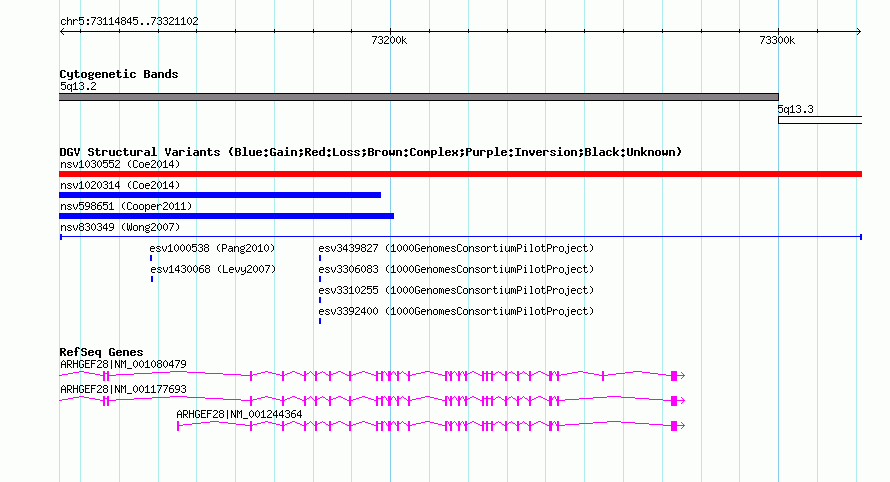
Task: Click the DGV Structural Variants track title
Action: pyautogui.click(x=370, y=152)
